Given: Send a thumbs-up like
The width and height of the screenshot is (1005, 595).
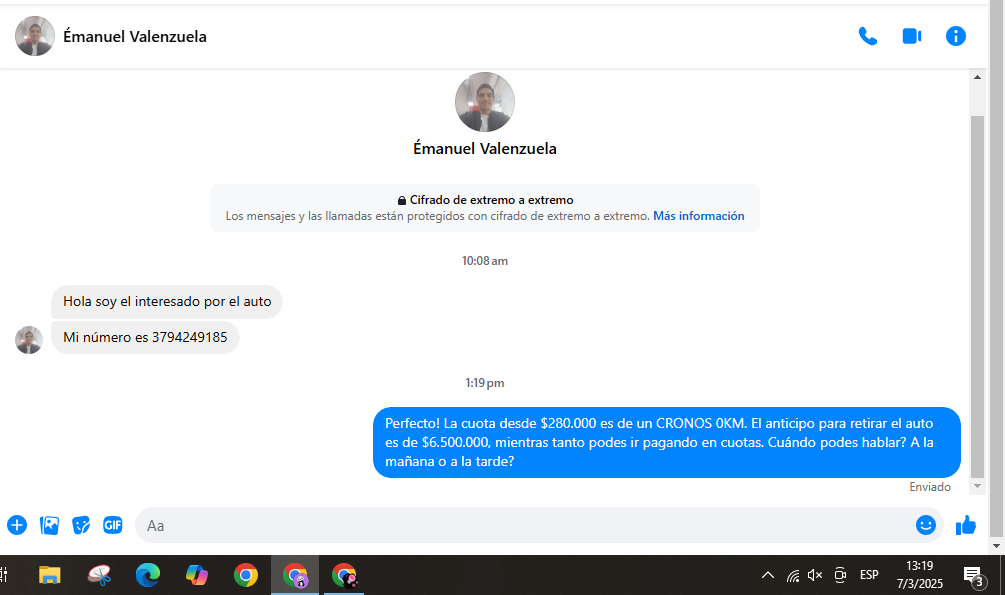Looking at the screenshot, I should pos(965,525).
